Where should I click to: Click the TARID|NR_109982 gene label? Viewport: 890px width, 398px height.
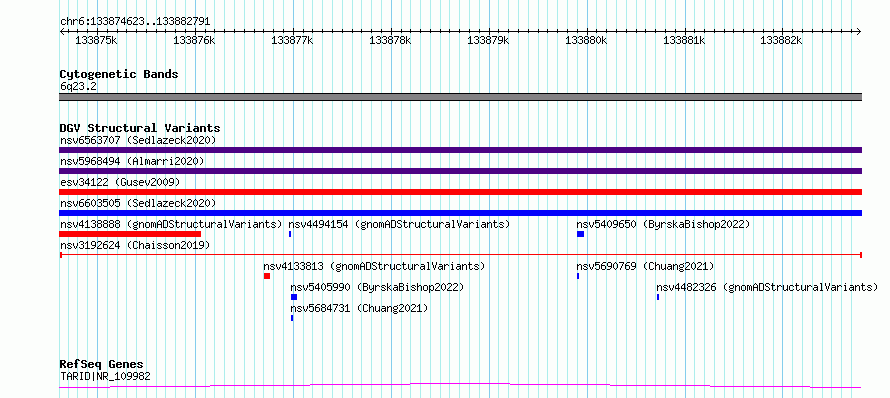point(106,376)
